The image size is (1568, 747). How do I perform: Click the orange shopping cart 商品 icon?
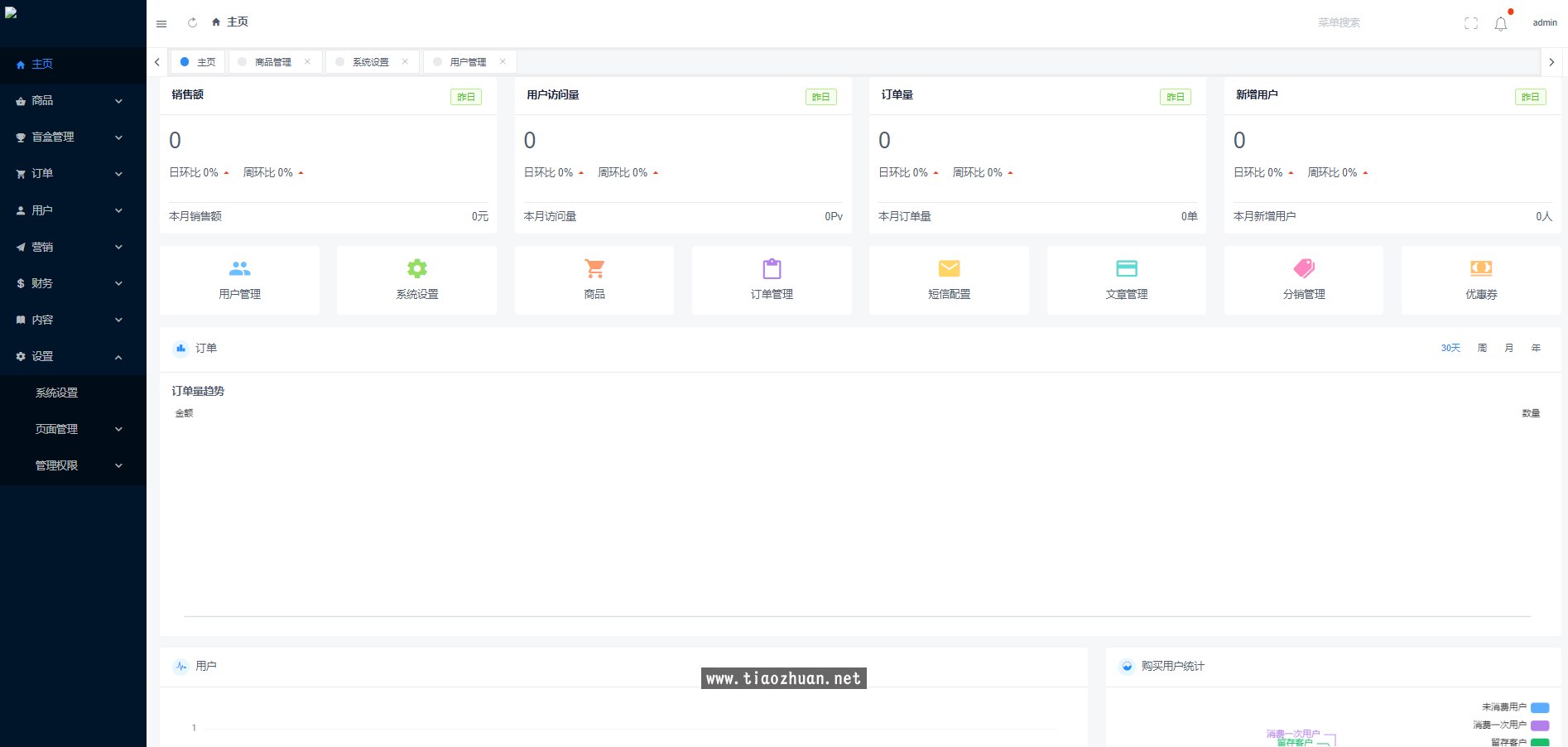click(594, 269)
